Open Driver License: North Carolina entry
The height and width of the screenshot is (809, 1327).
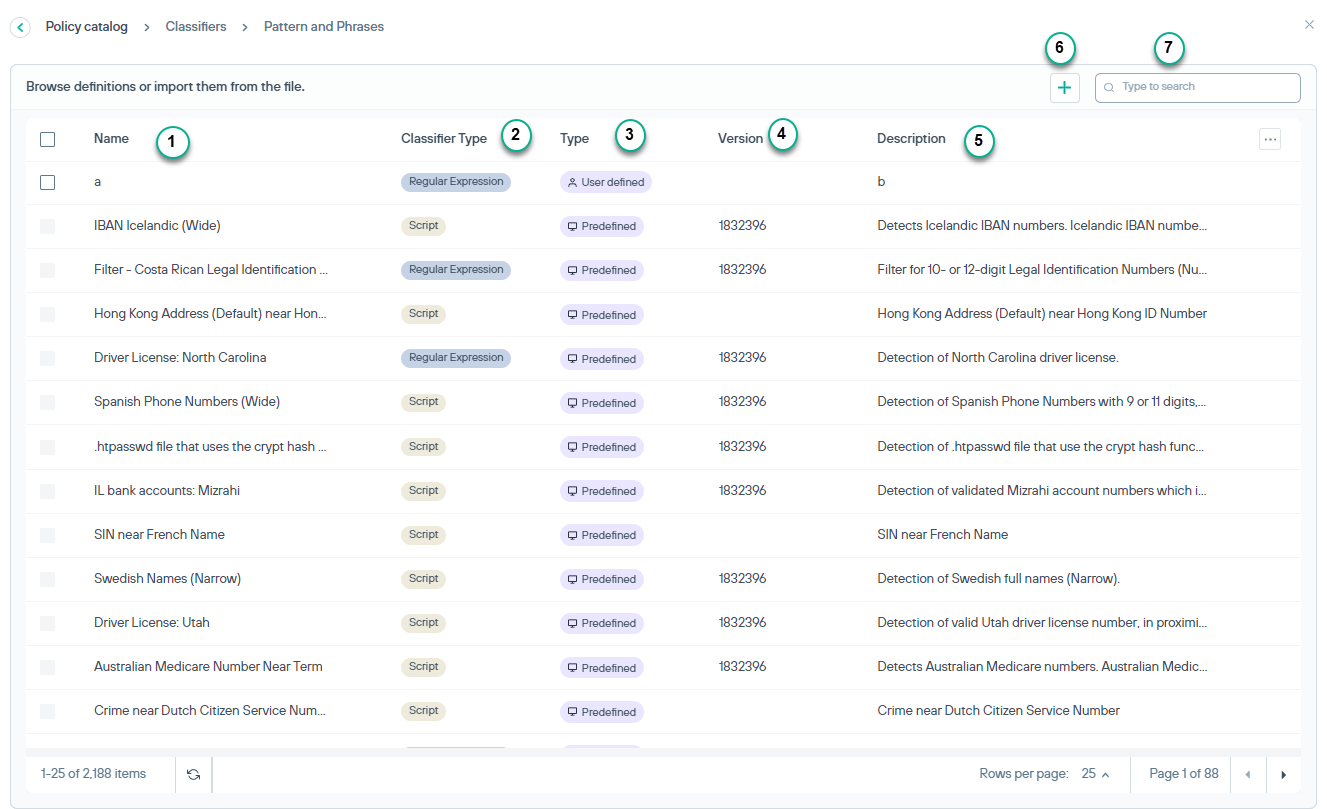click(180, 358)
